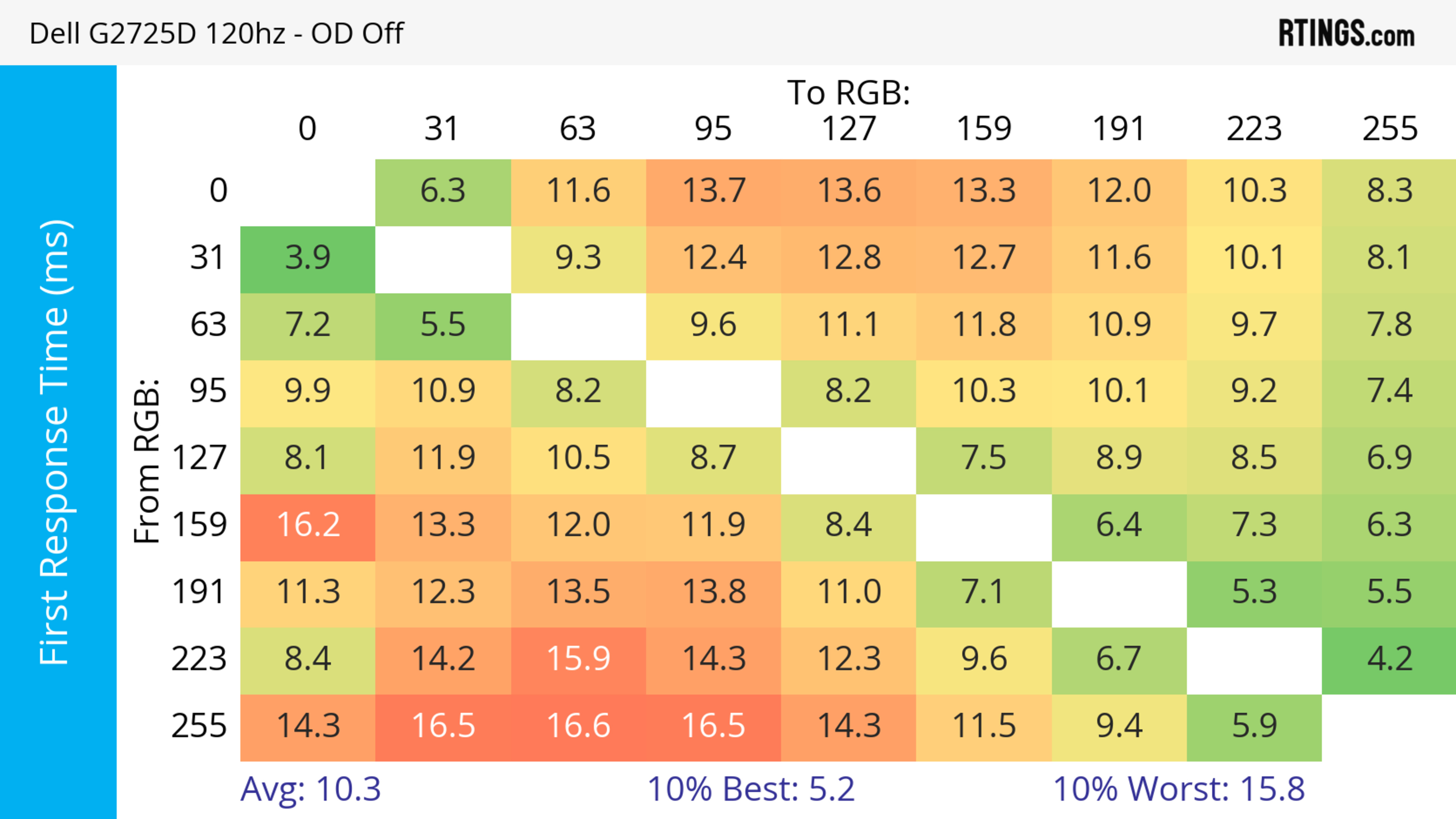Click the RTINGS.com logo
Screen dimensions: 1456x819
pyautogui.click(x=1346, y=33)
